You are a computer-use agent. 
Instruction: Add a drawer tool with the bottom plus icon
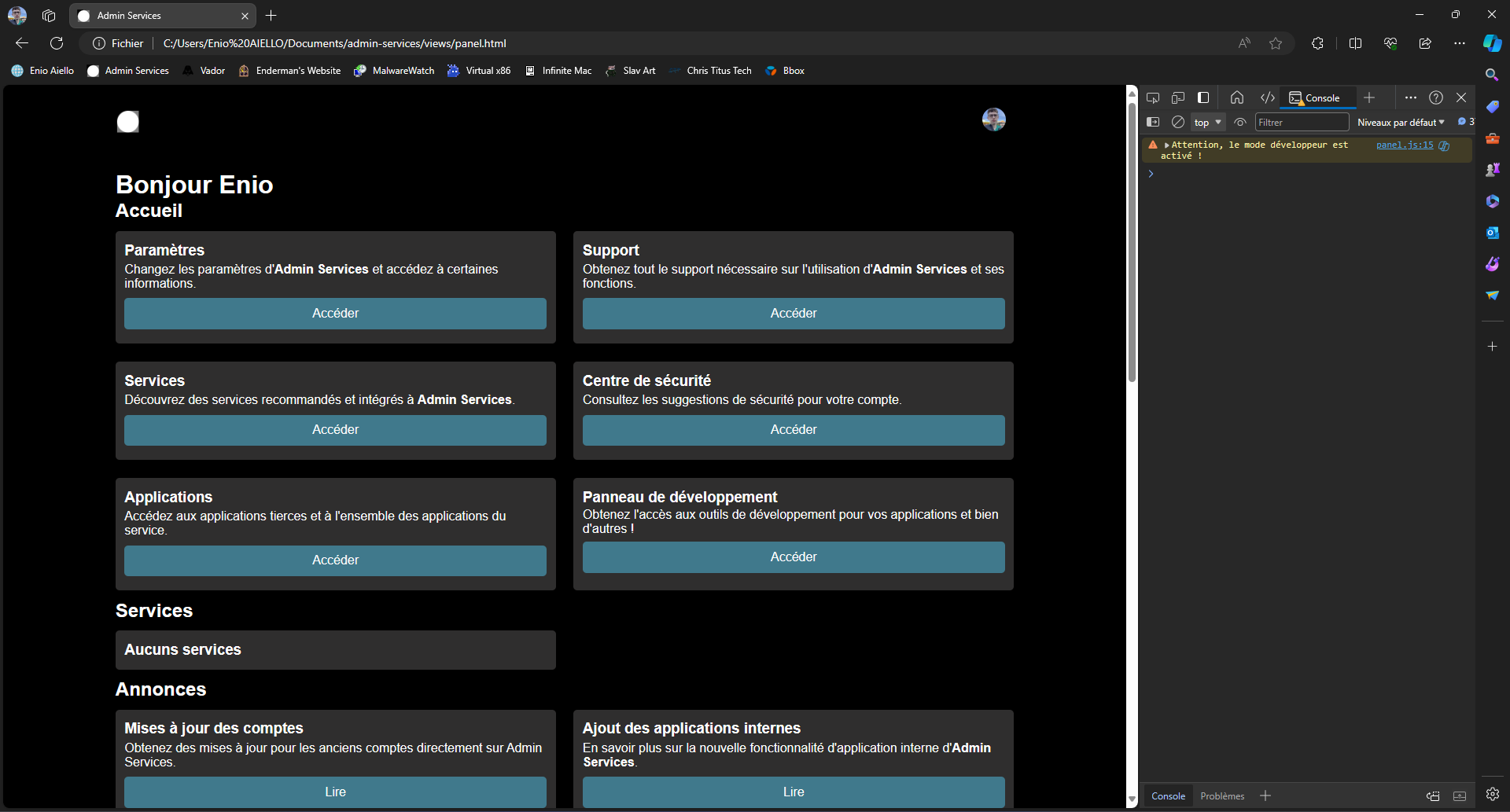click(x=1265, y=795)
